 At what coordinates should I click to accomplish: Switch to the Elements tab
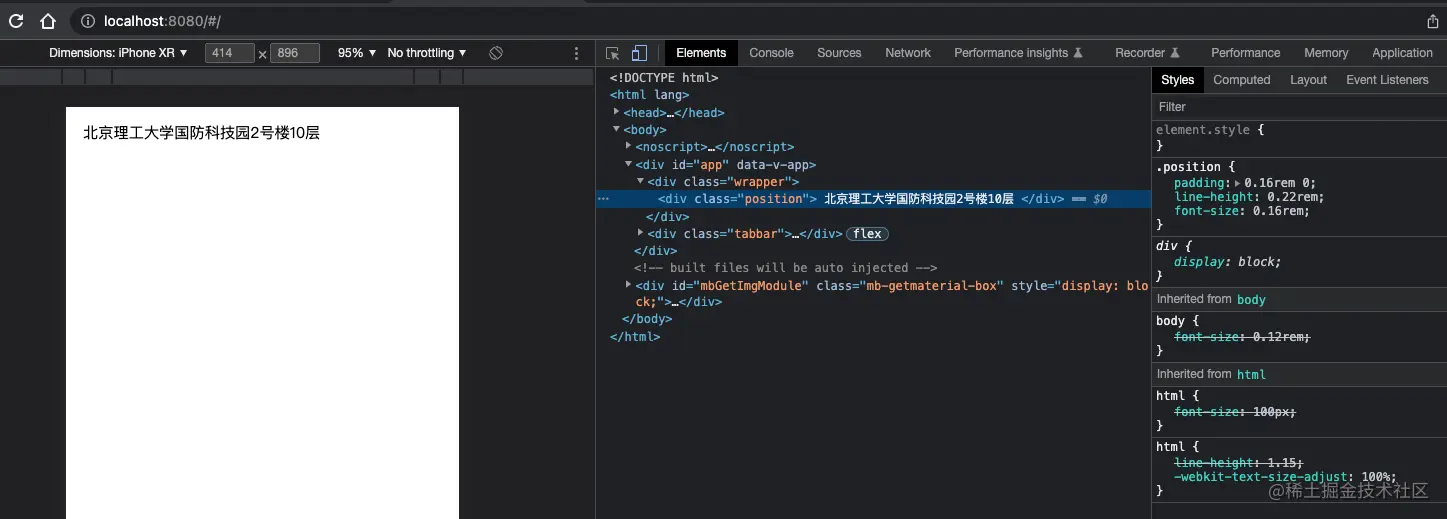(701, 53)
